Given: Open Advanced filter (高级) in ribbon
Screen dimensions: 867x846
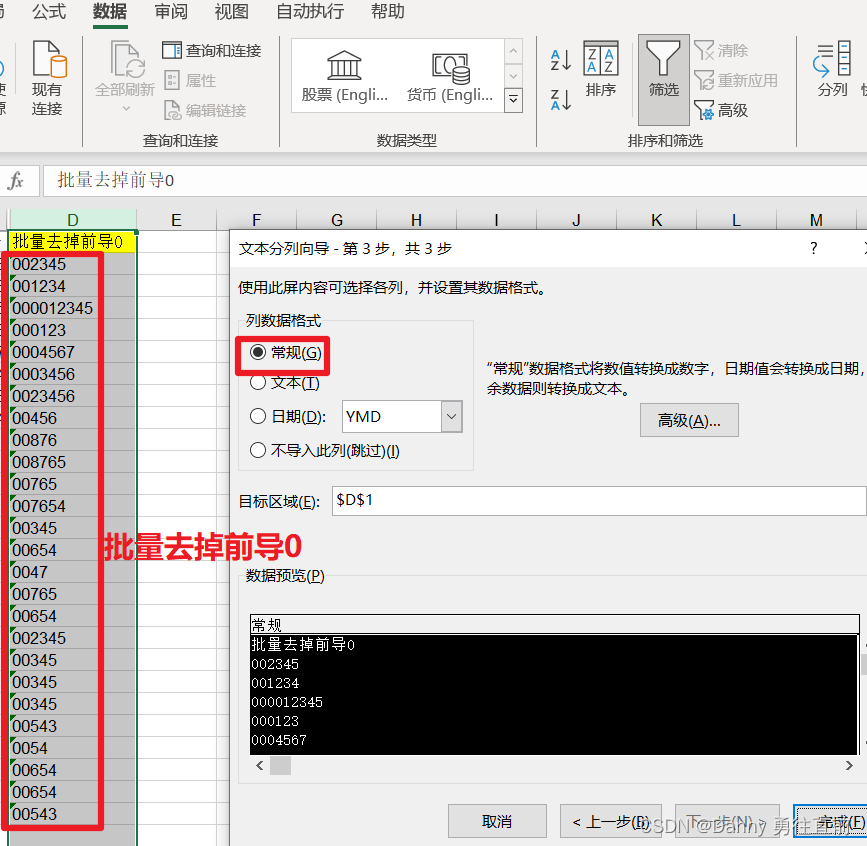Looking at the screenshot, I should pos(722,111).
